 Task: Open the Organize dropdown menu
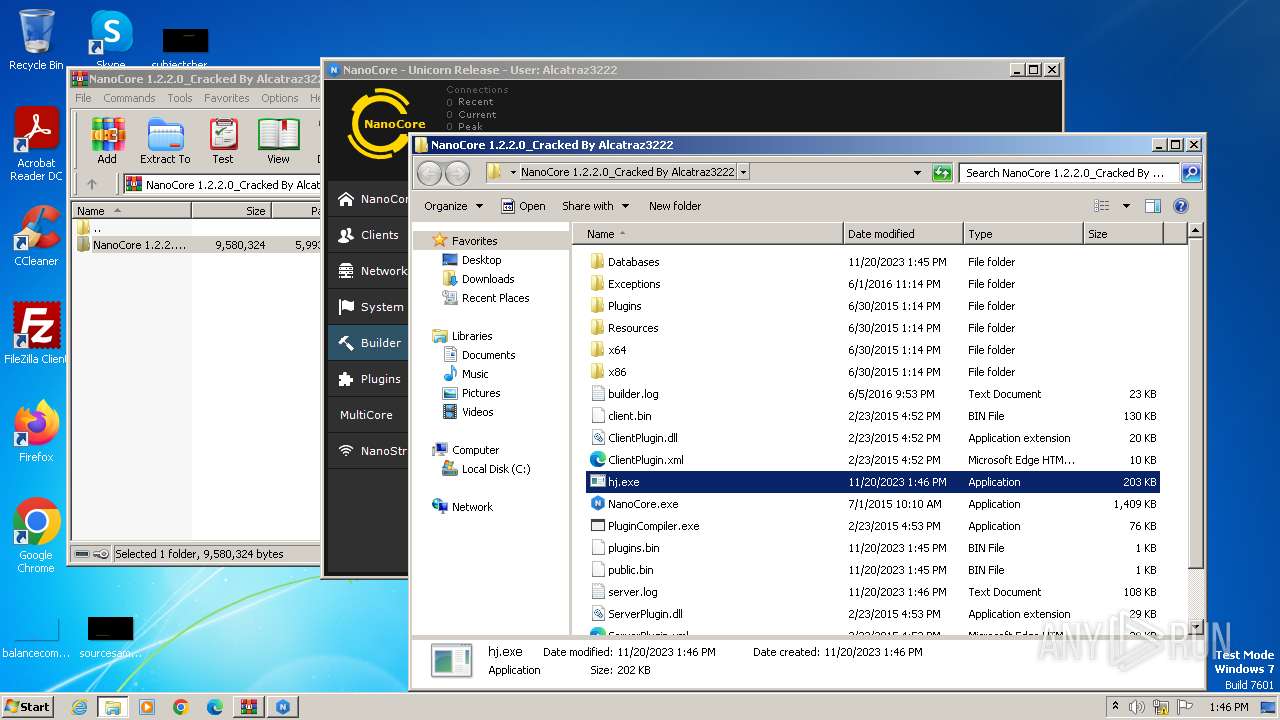click(x=453, y=206)
